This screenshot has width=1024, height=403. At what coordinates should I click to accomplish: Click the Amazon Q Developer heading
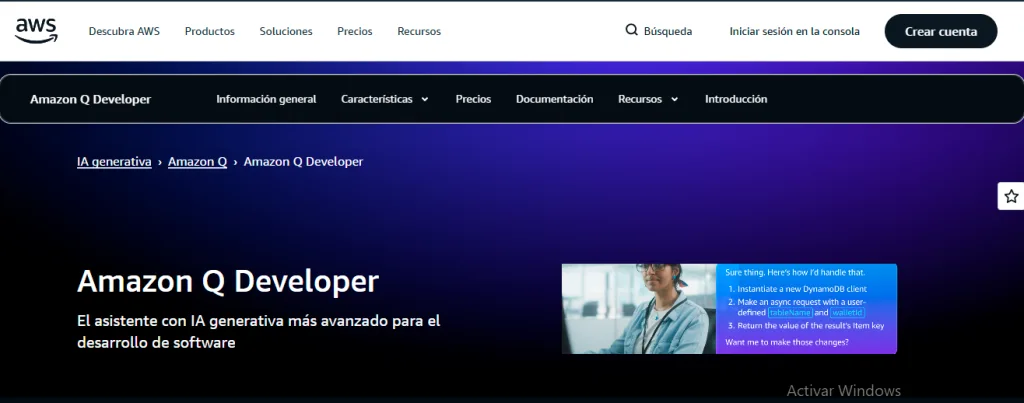228,282
